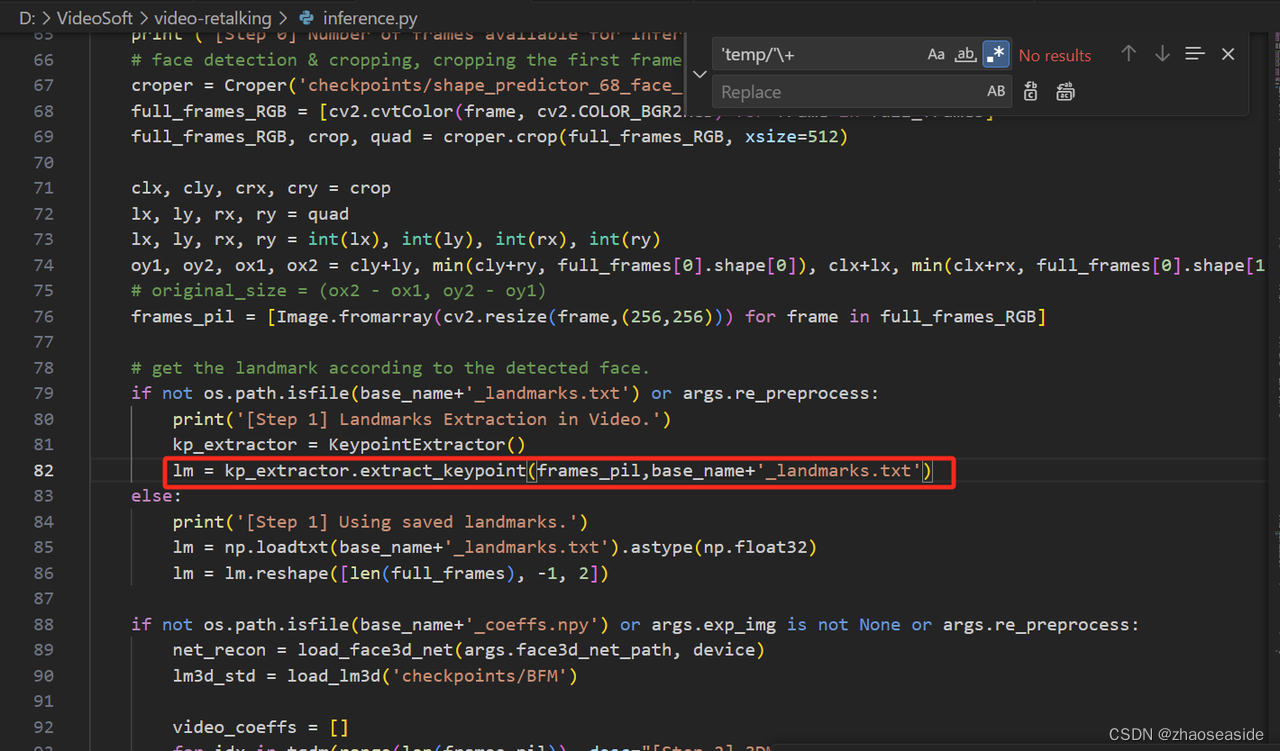1280x751 pixels.
Task: Toggle Find in Selection icon
Action: tap(1195, 54)
